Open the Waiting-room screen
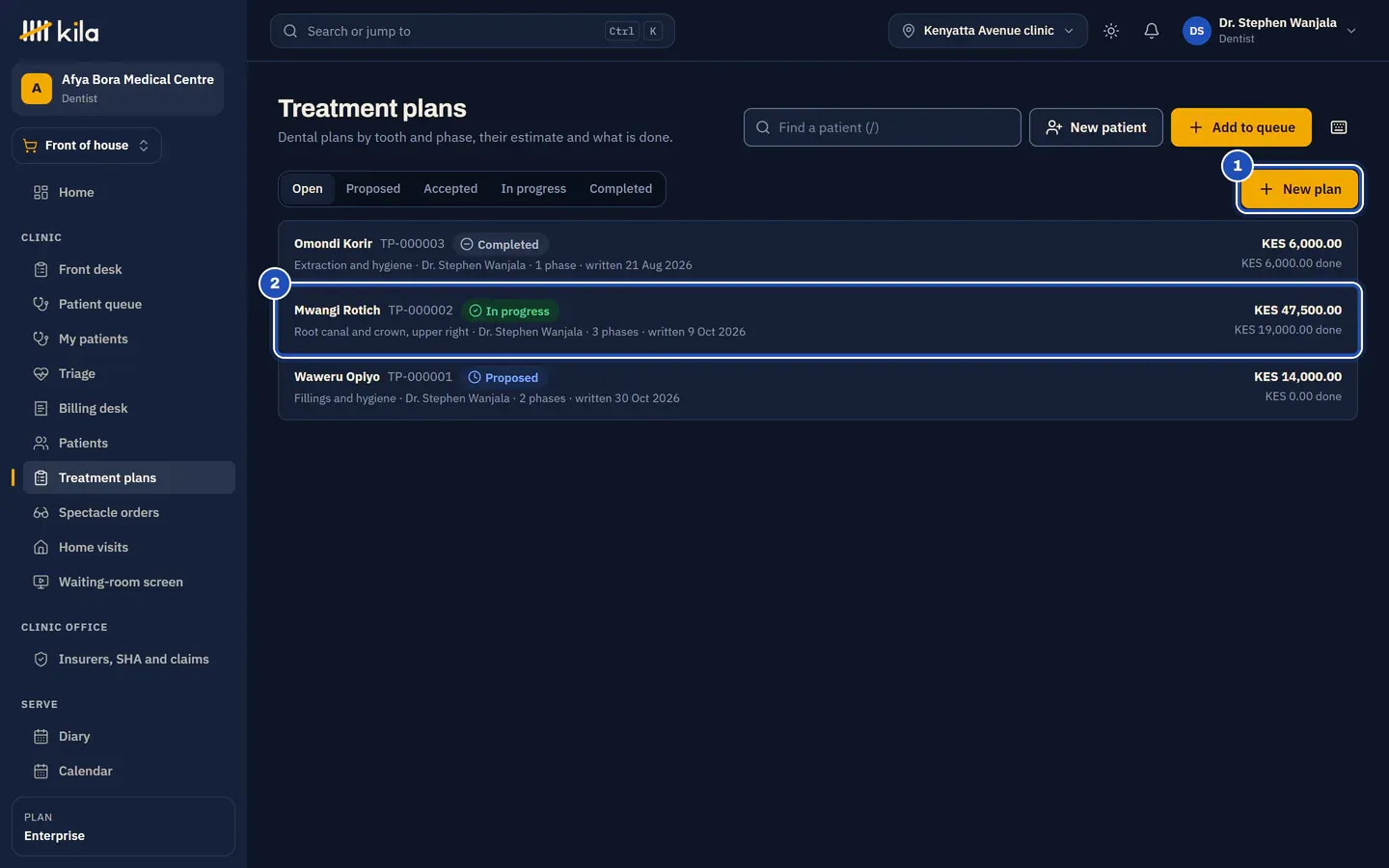1389x868 pixels. coord(129,582)
